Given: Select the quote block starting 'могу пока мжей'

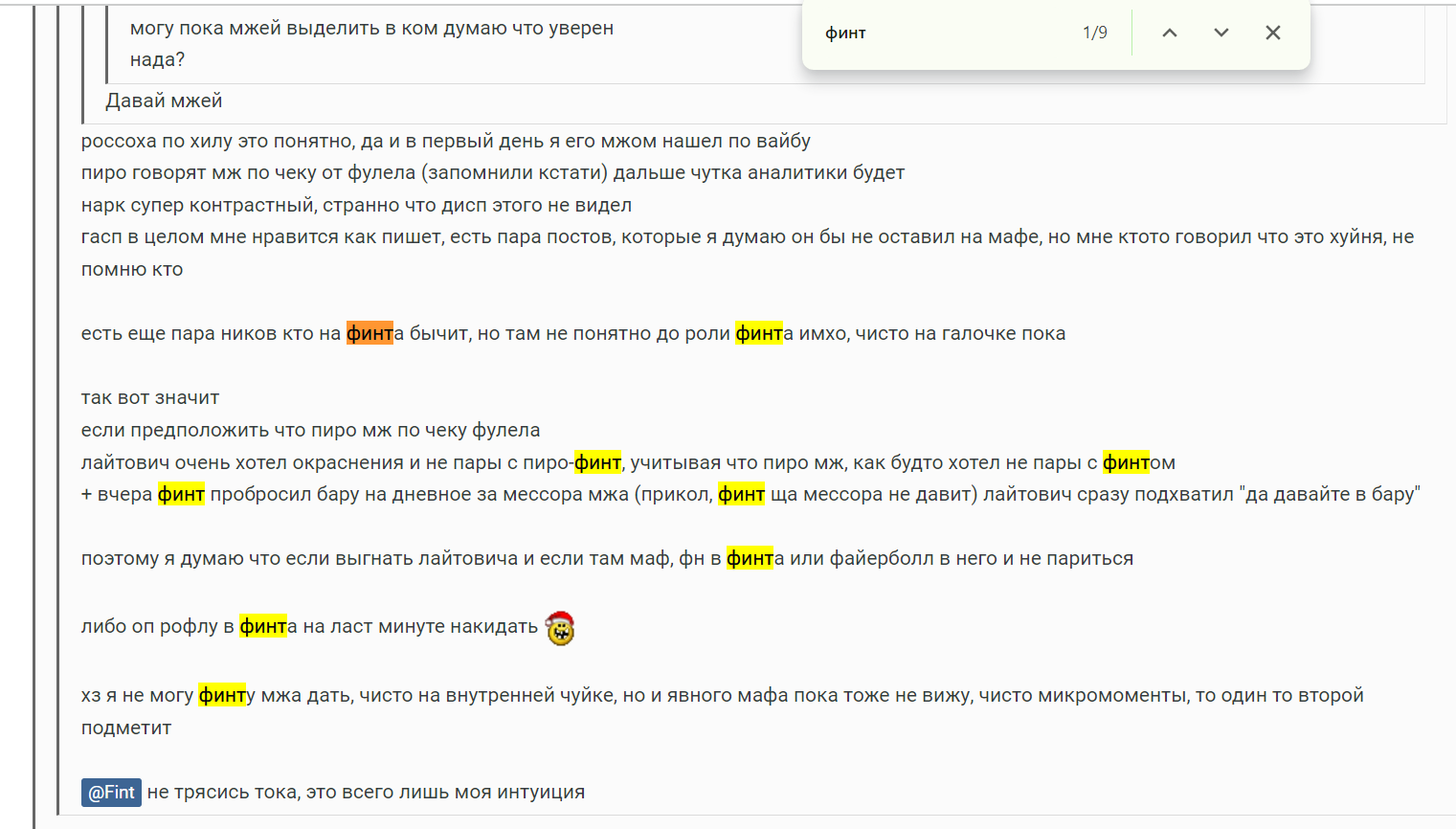Looking at the screenshot, I should [371, 28].
